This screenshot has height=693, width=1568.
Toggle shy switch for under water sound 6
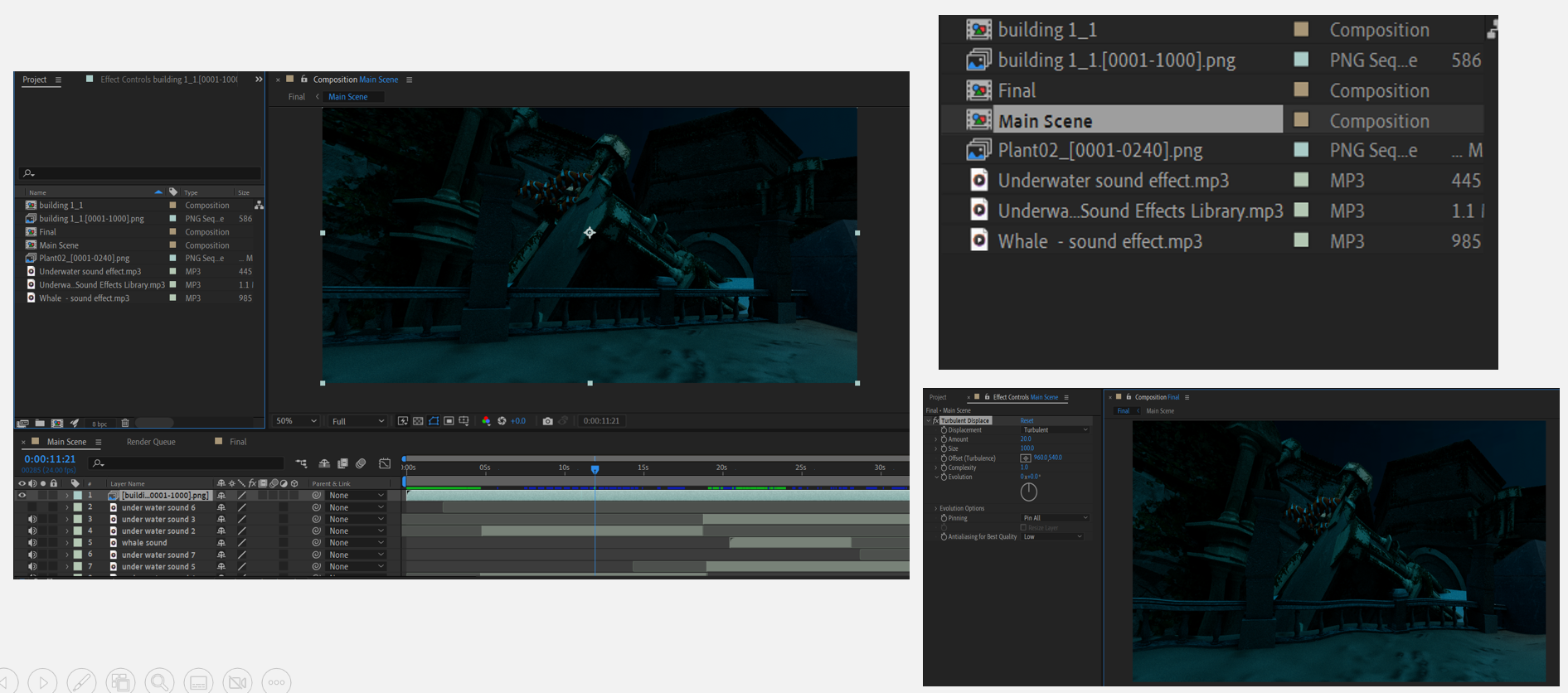(221, 507)
